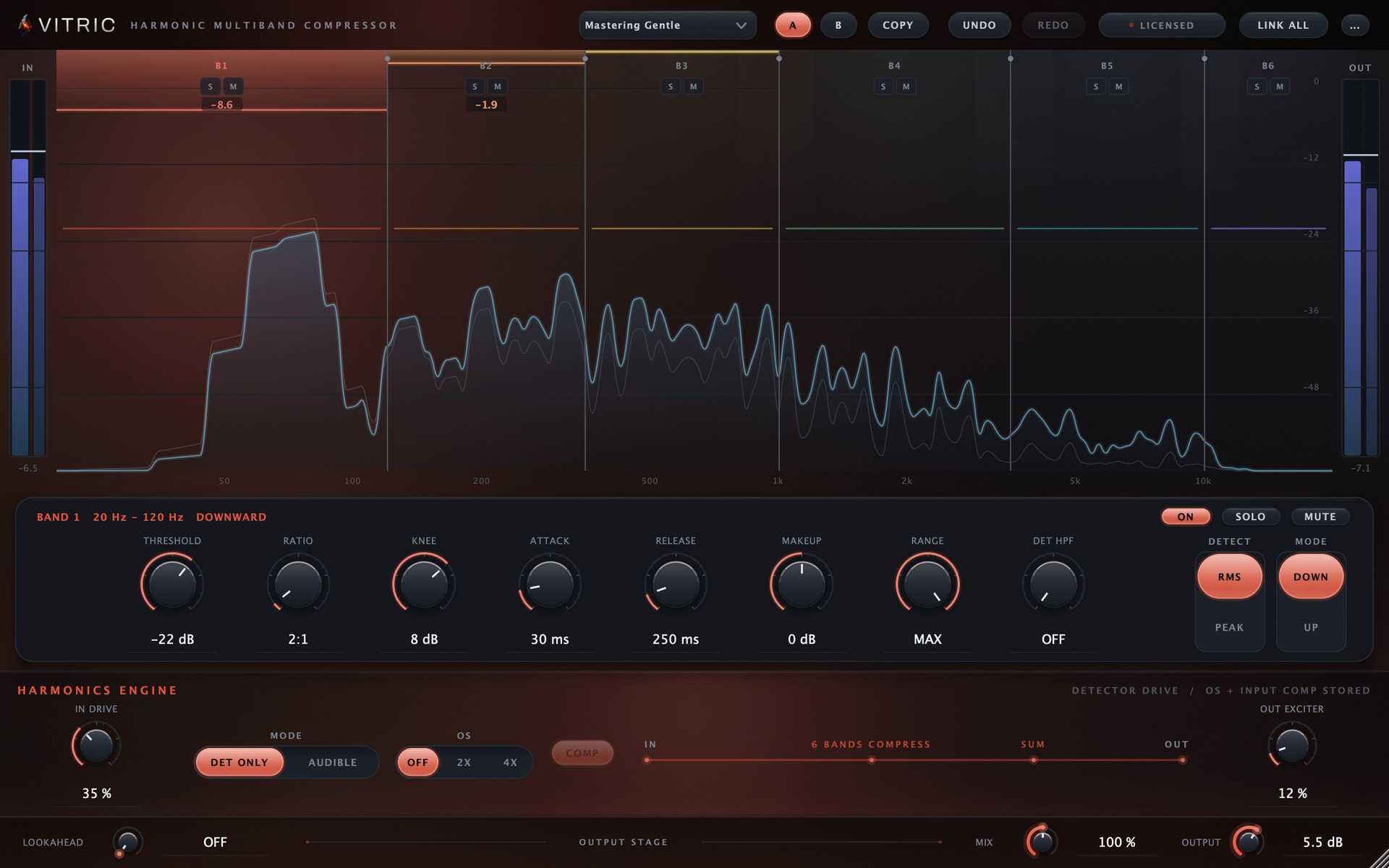Solo band B1 with its S button

point(211,87)
